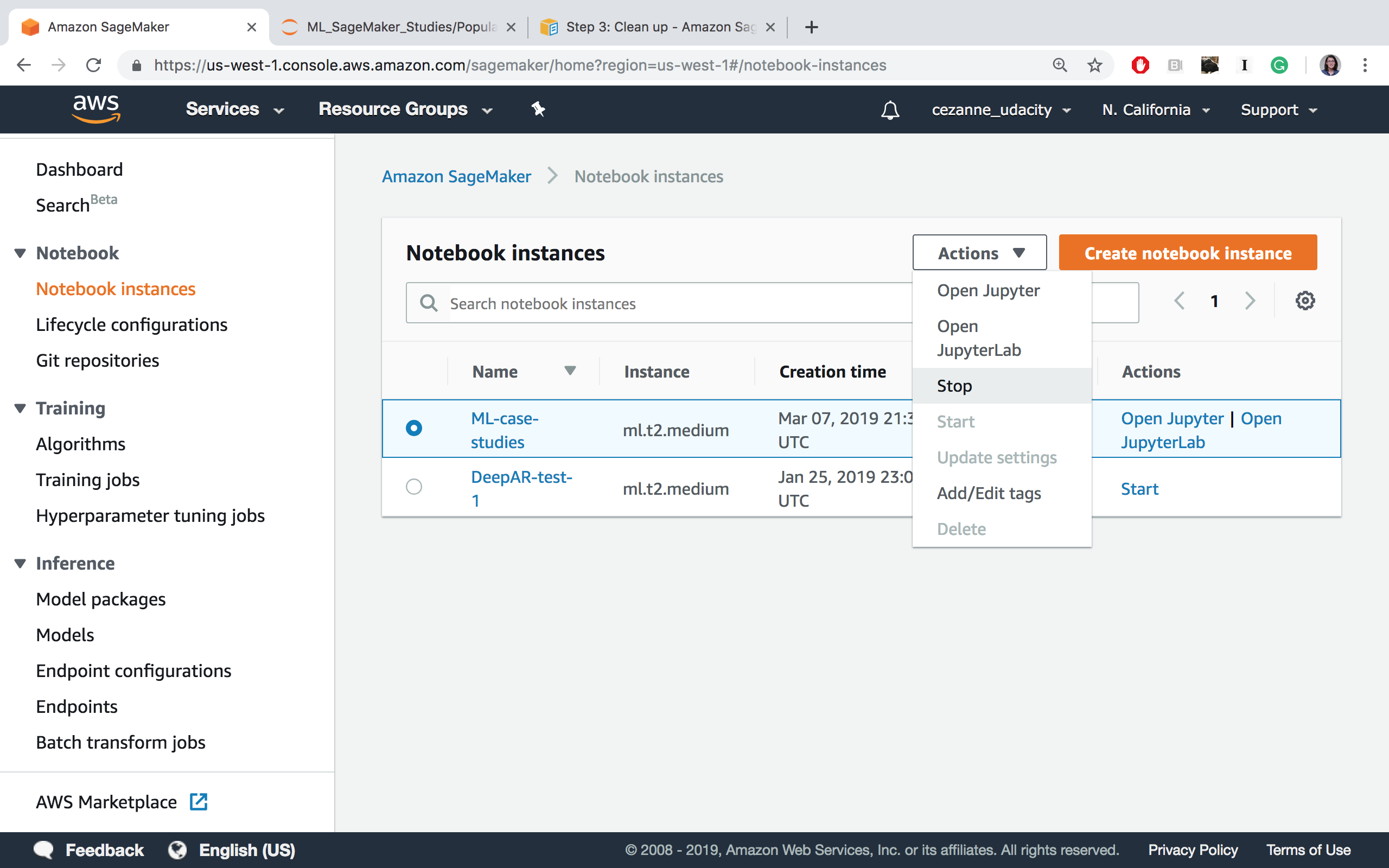Open the DeepAR-test-1 instance link
The width and height of the screenshot is (1389, 868).
click(x=521, y=489)
